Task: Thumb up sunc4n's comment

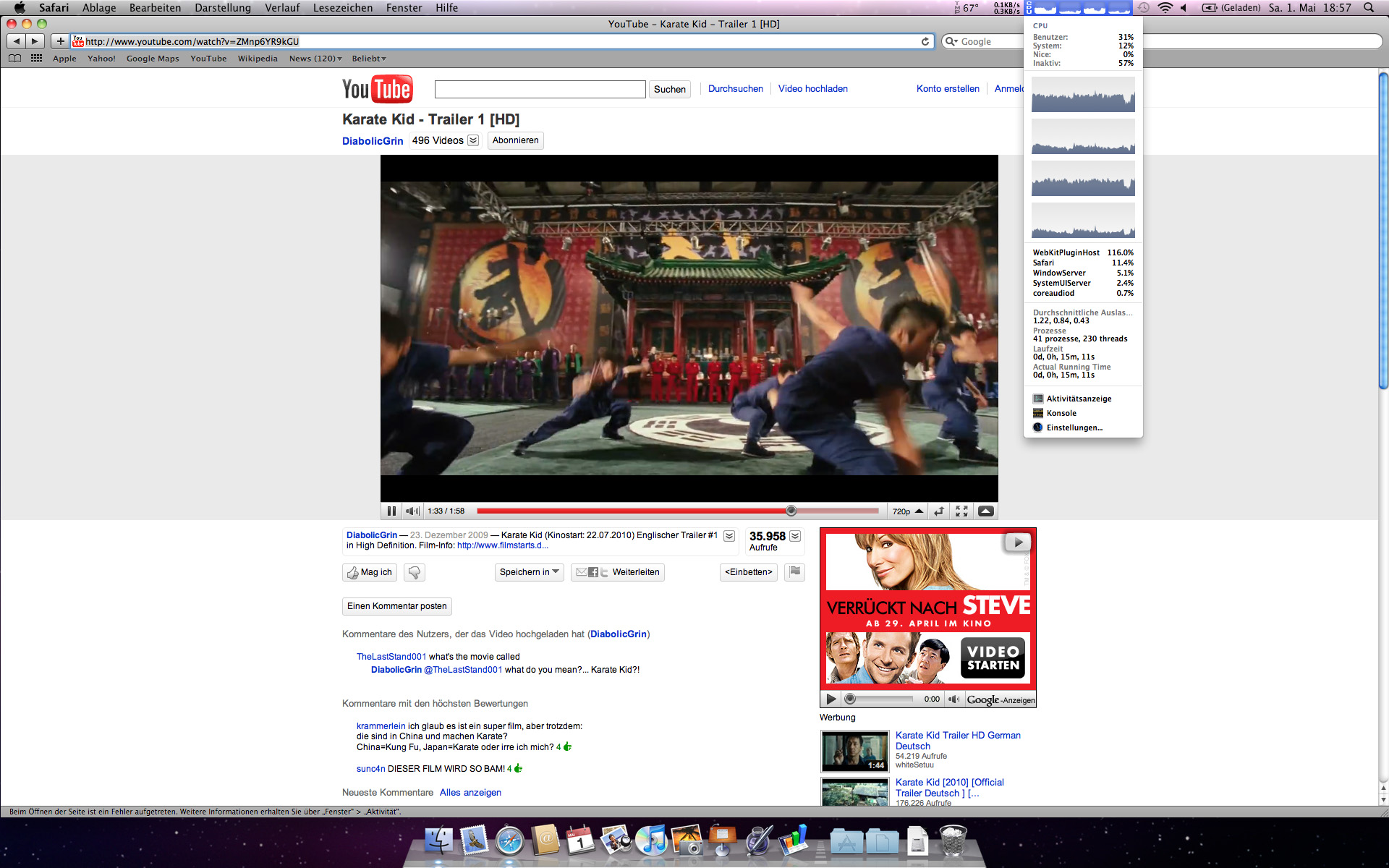Action: [x=518, y=768]
